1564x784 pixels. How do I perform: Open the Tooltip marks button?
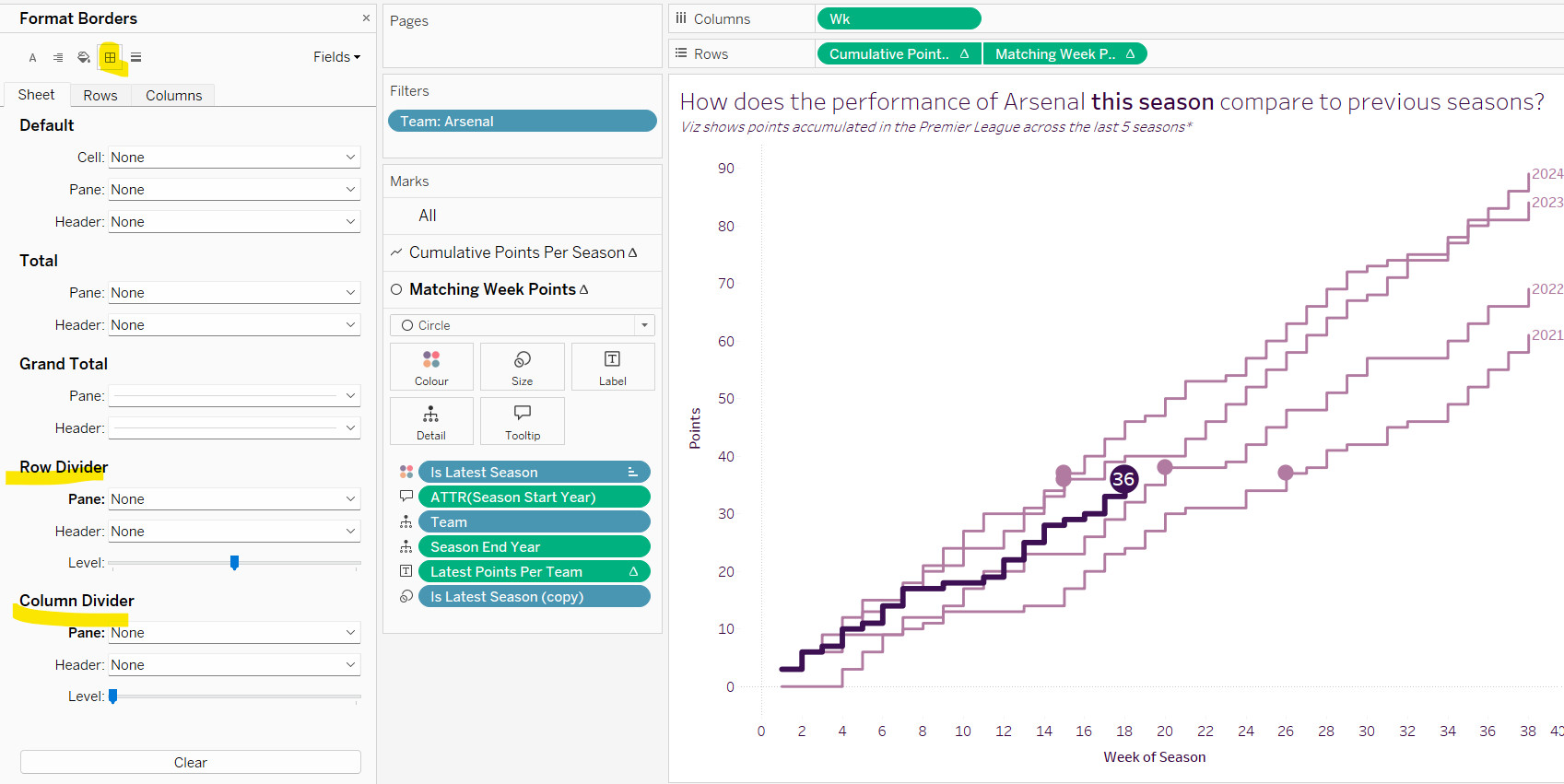click(x=523, y=421)
